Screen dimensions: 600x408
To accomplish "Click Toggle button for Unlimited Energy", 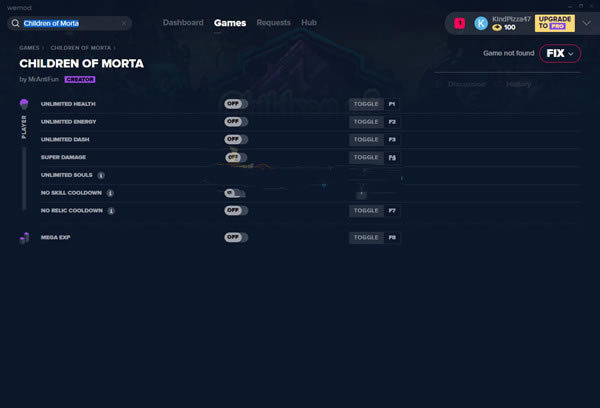I will click(365, 122).
